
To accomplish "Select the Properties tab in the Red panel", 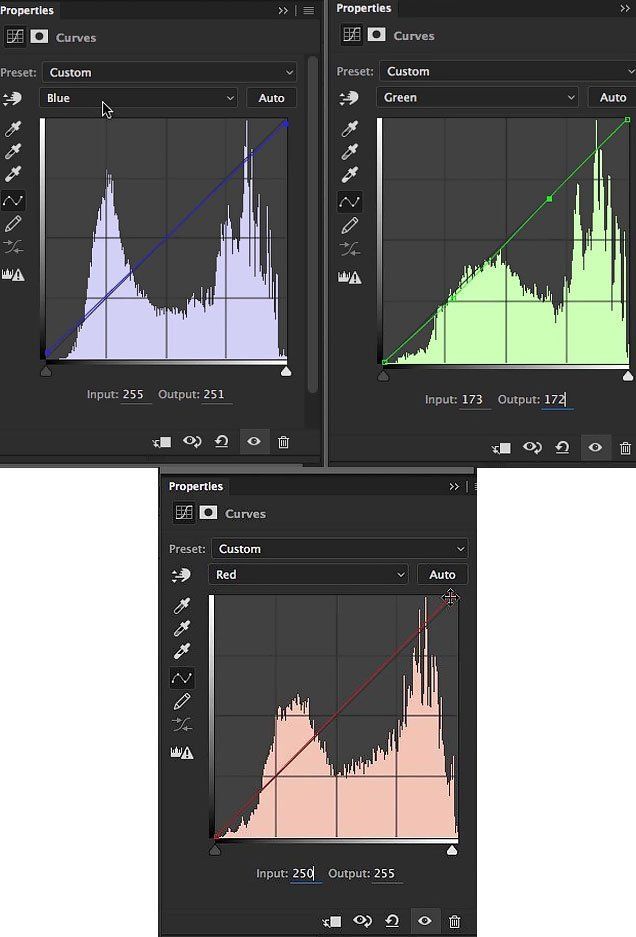I will (195, 486).
